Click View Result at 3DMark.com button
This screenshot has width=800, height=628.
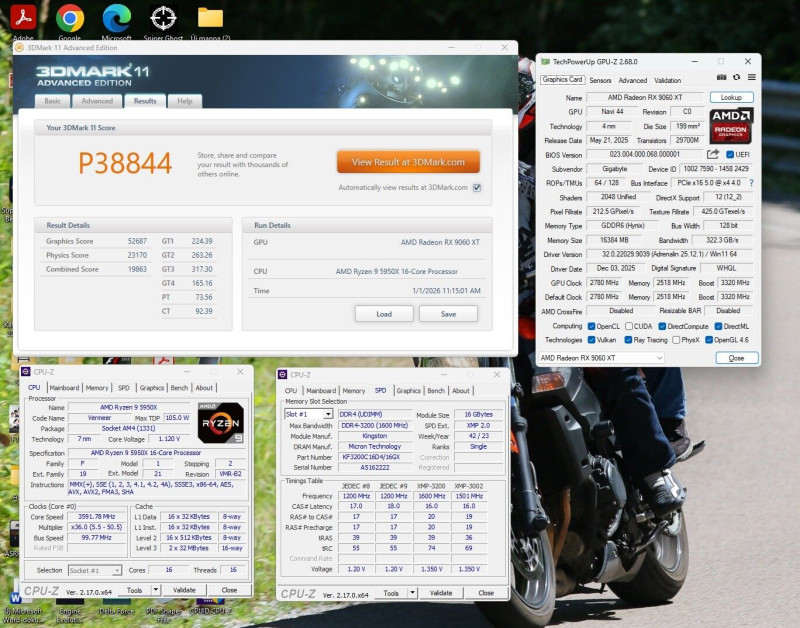point(408,162)
